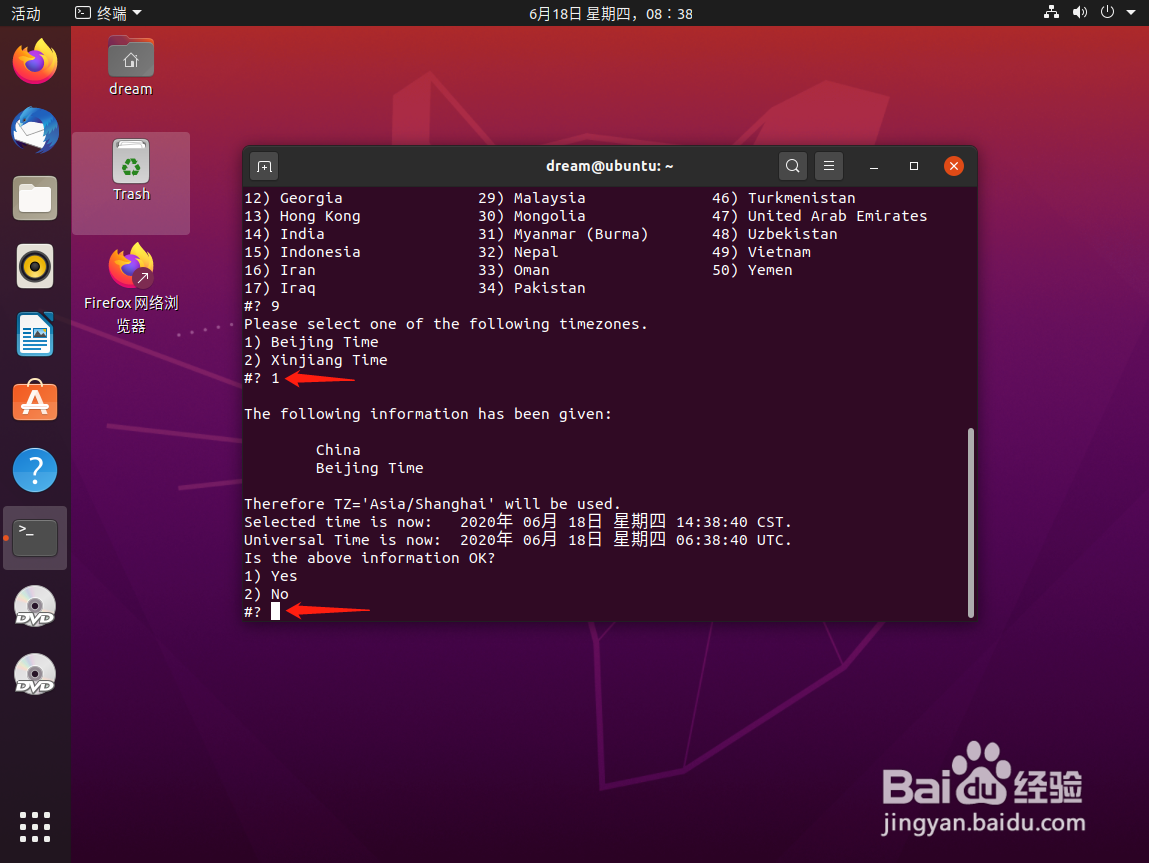Open the lower DVD disc in dock
The image size is (1149, 863).
34,674
